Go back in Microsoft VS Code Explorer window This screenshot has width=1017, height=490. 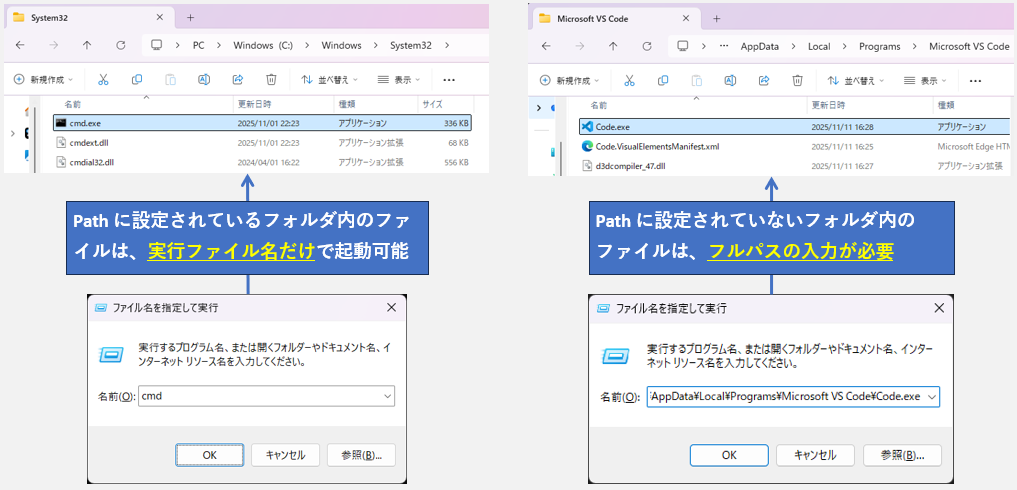click(546, 46)
